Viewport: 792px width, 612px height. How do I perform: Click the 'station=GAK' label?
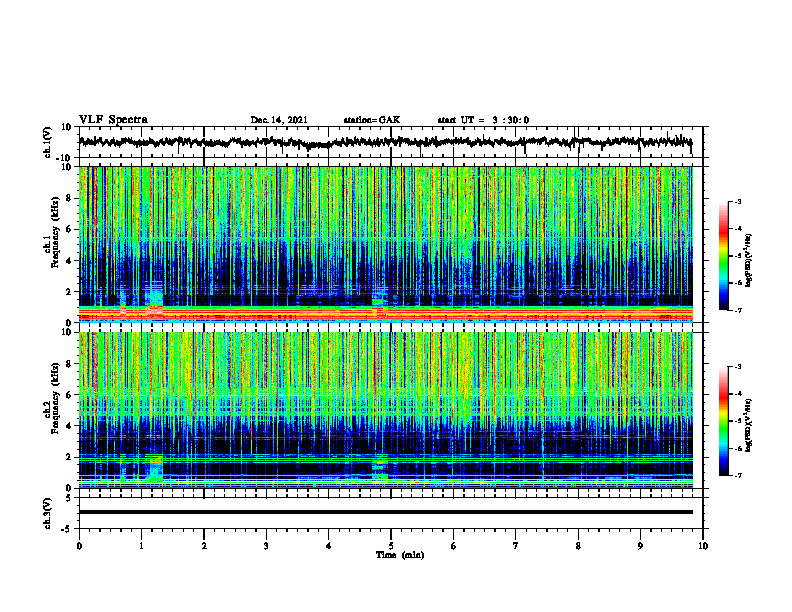(x=372, y=120)
